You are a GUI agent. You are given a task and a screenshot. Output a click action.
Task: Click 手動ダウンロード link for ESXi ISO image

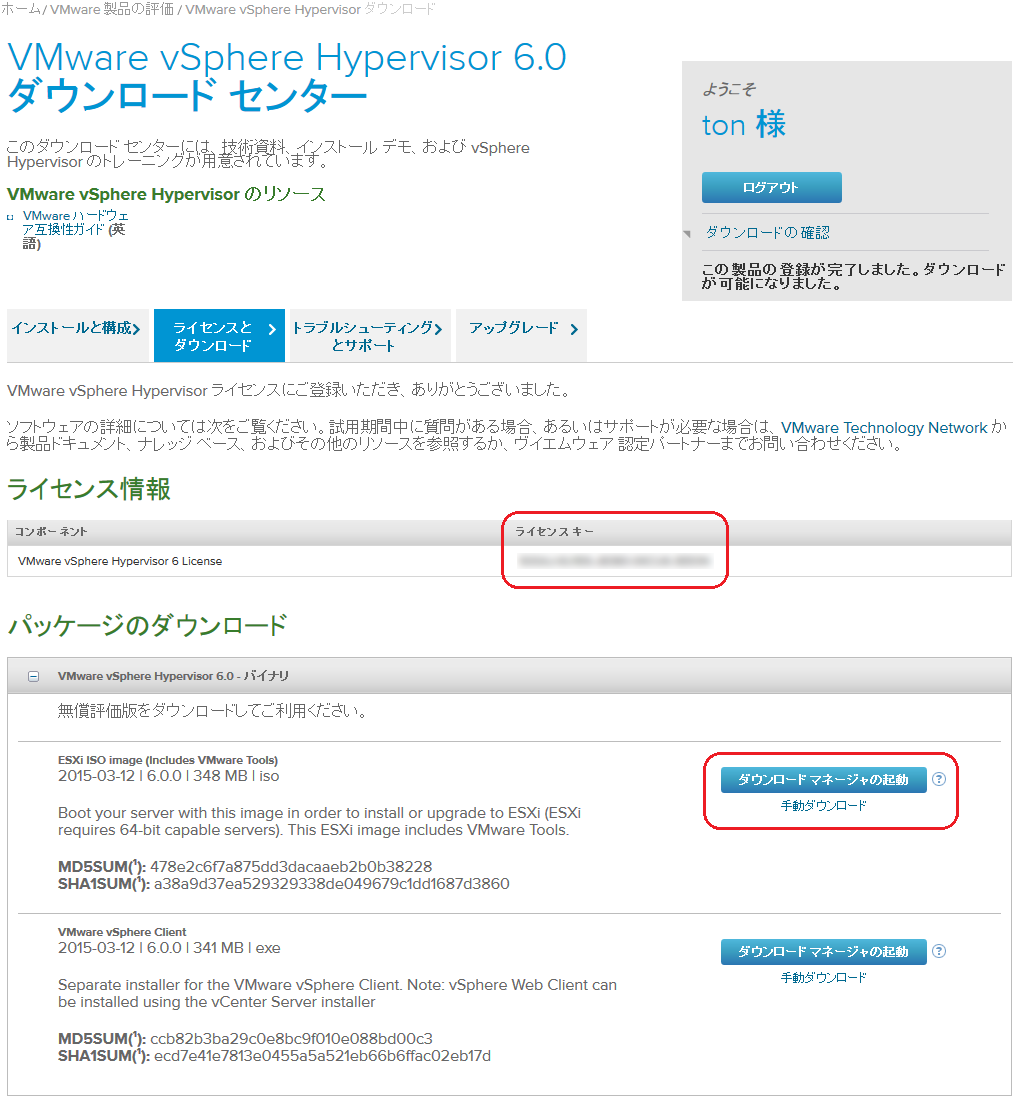pyautogui.click(x=823, y=806)
